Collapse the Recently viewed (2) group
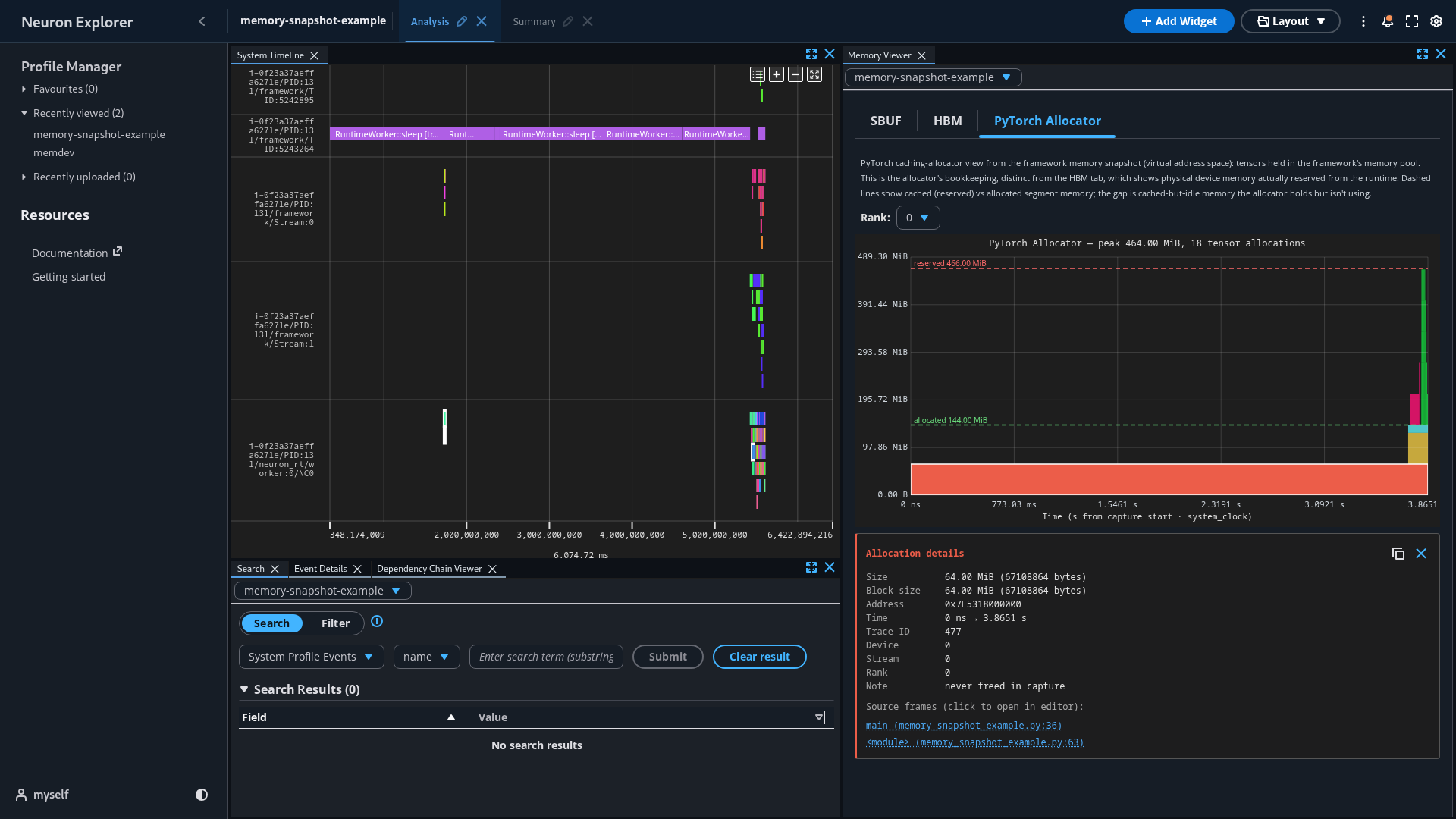 (24, 114)
